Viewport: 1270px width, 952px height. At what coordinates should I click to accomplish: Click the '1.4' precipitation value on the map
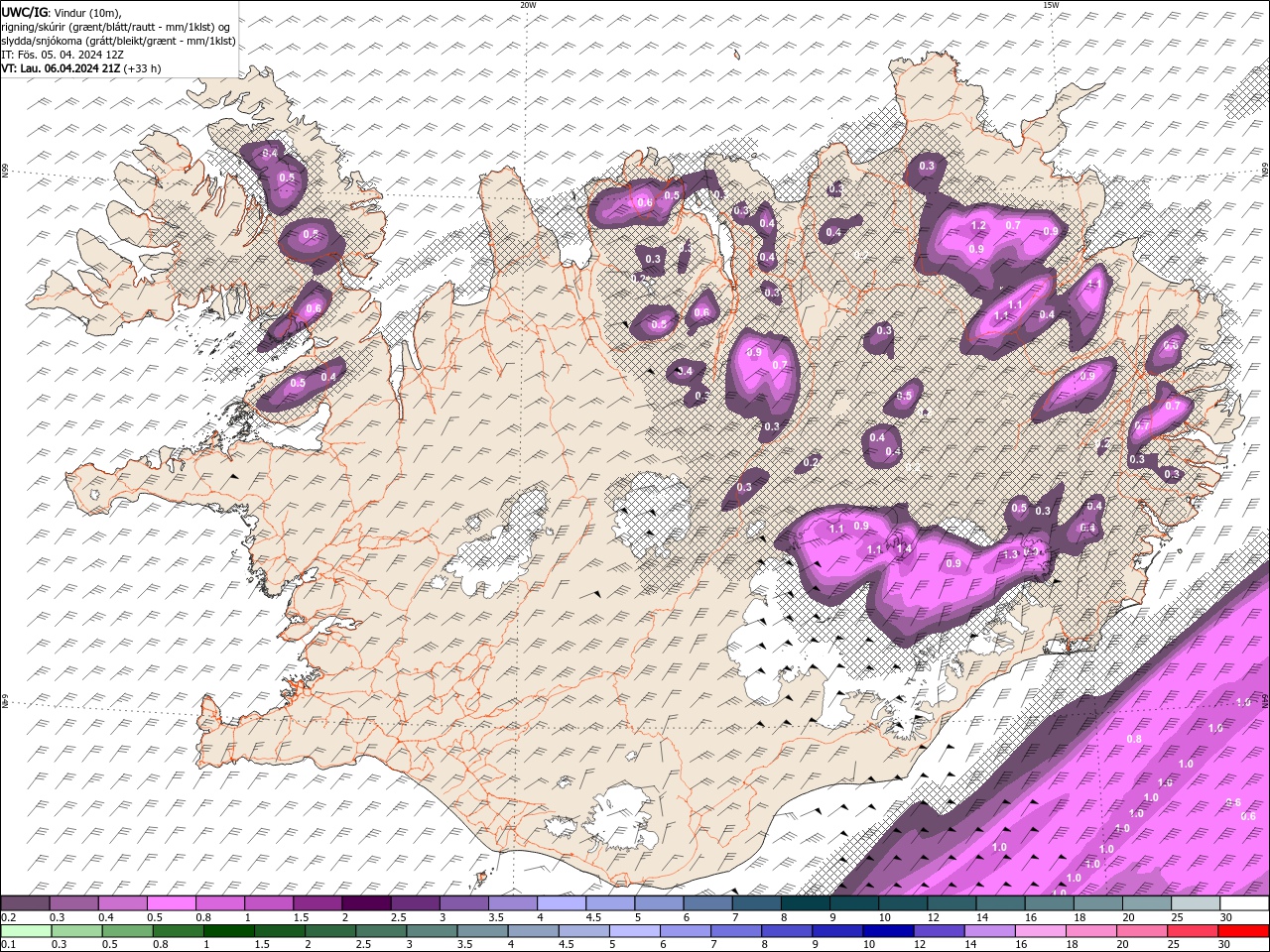pos(904,548)
